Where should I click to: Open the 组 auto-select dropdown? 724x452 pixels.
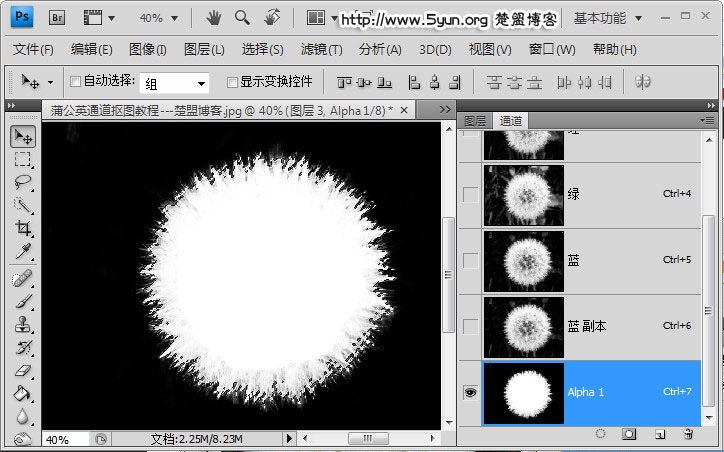tap(176, 83)
